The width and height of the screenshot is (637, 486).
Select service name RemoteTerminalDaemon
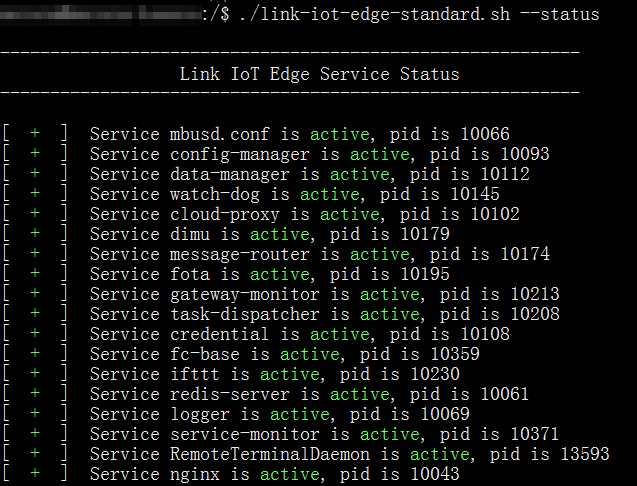tap(269, 454)
